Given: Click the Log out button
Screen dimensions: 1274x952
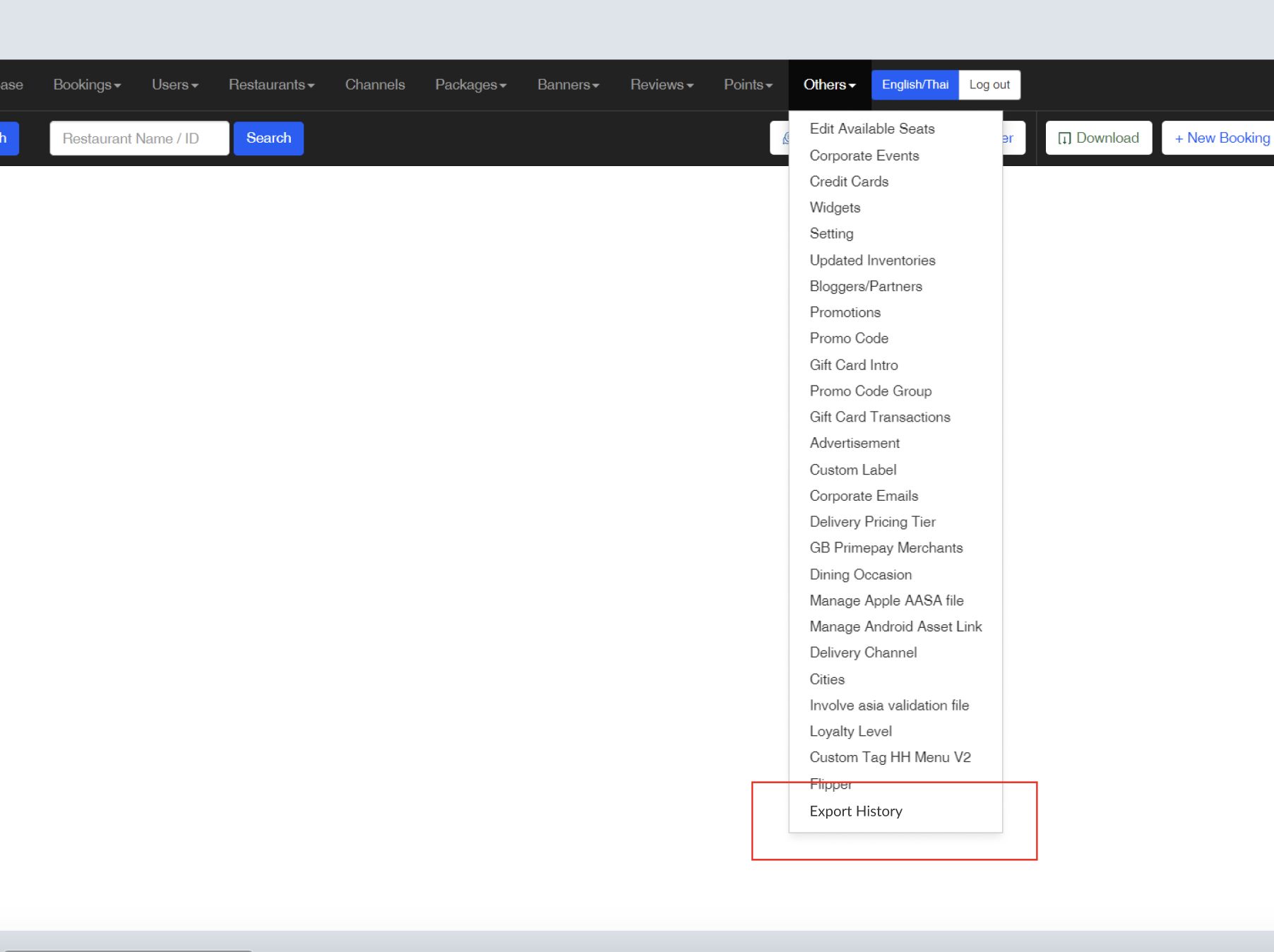Looking at the screenshot, I should click(x=989, y=85).
